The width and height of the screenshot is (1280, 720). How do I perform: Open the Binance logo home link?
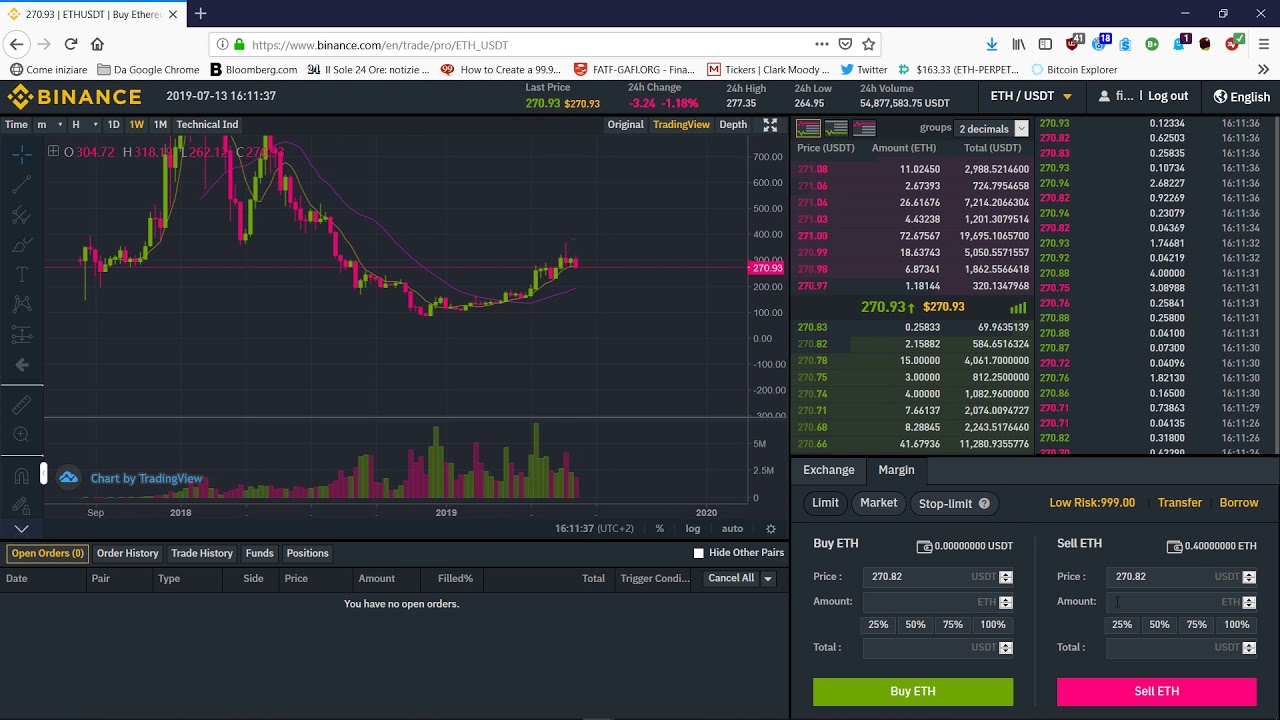[74, 97]
